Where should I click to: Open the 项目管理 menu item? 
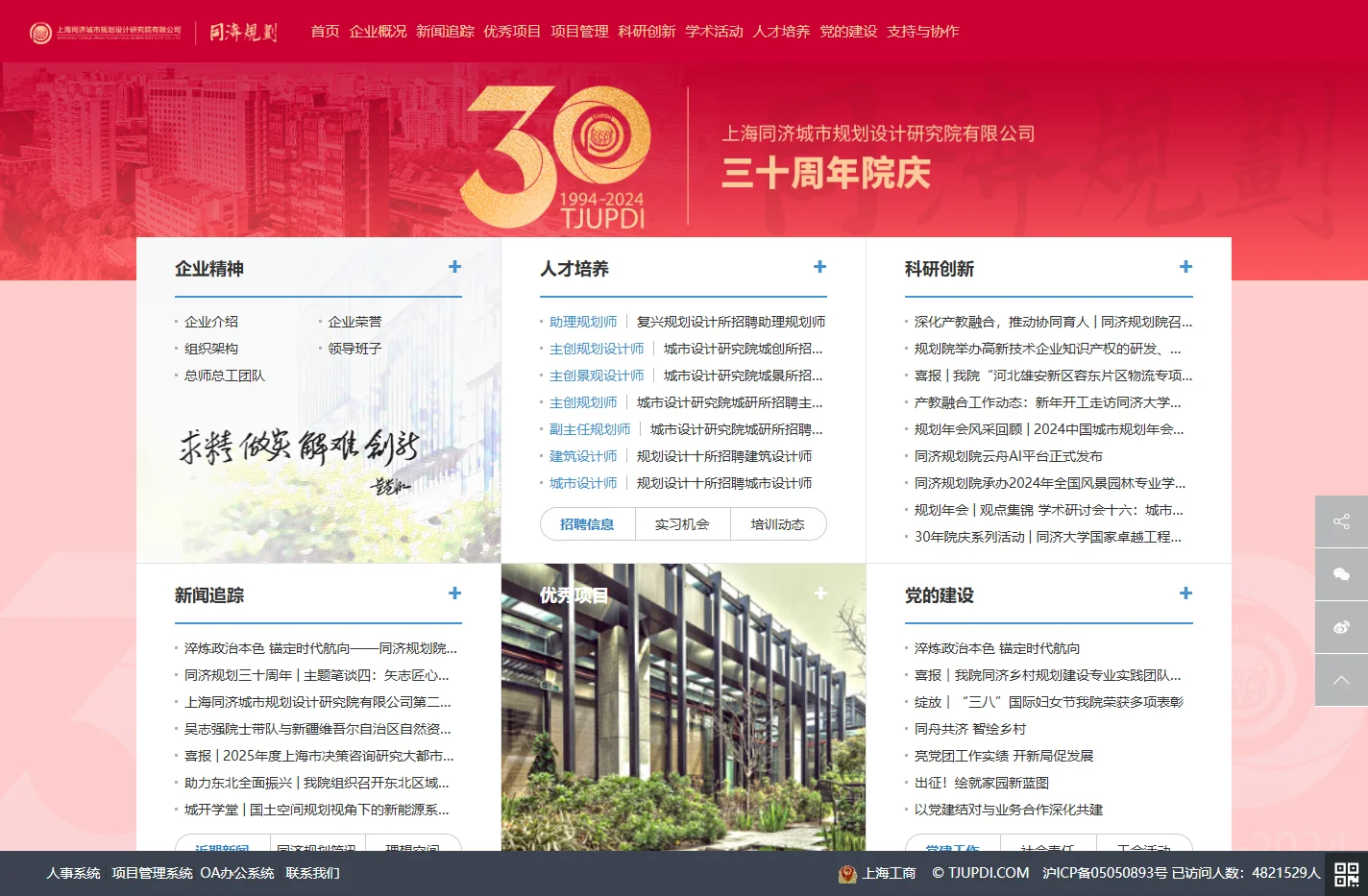[579, 32]
